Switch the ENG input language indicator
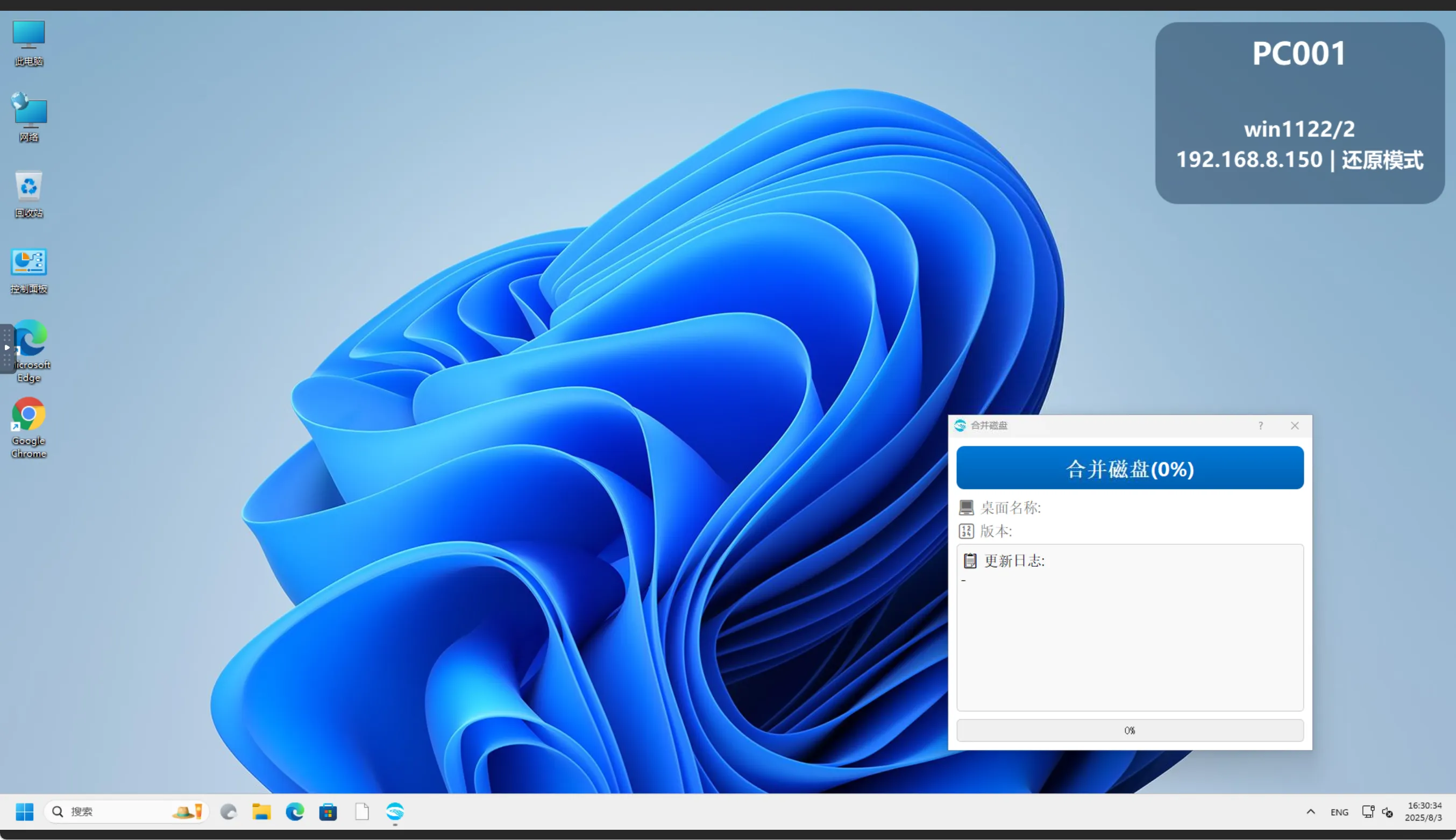The width and height of the screenshot is (1456, 840). [x=1339, y=813]
